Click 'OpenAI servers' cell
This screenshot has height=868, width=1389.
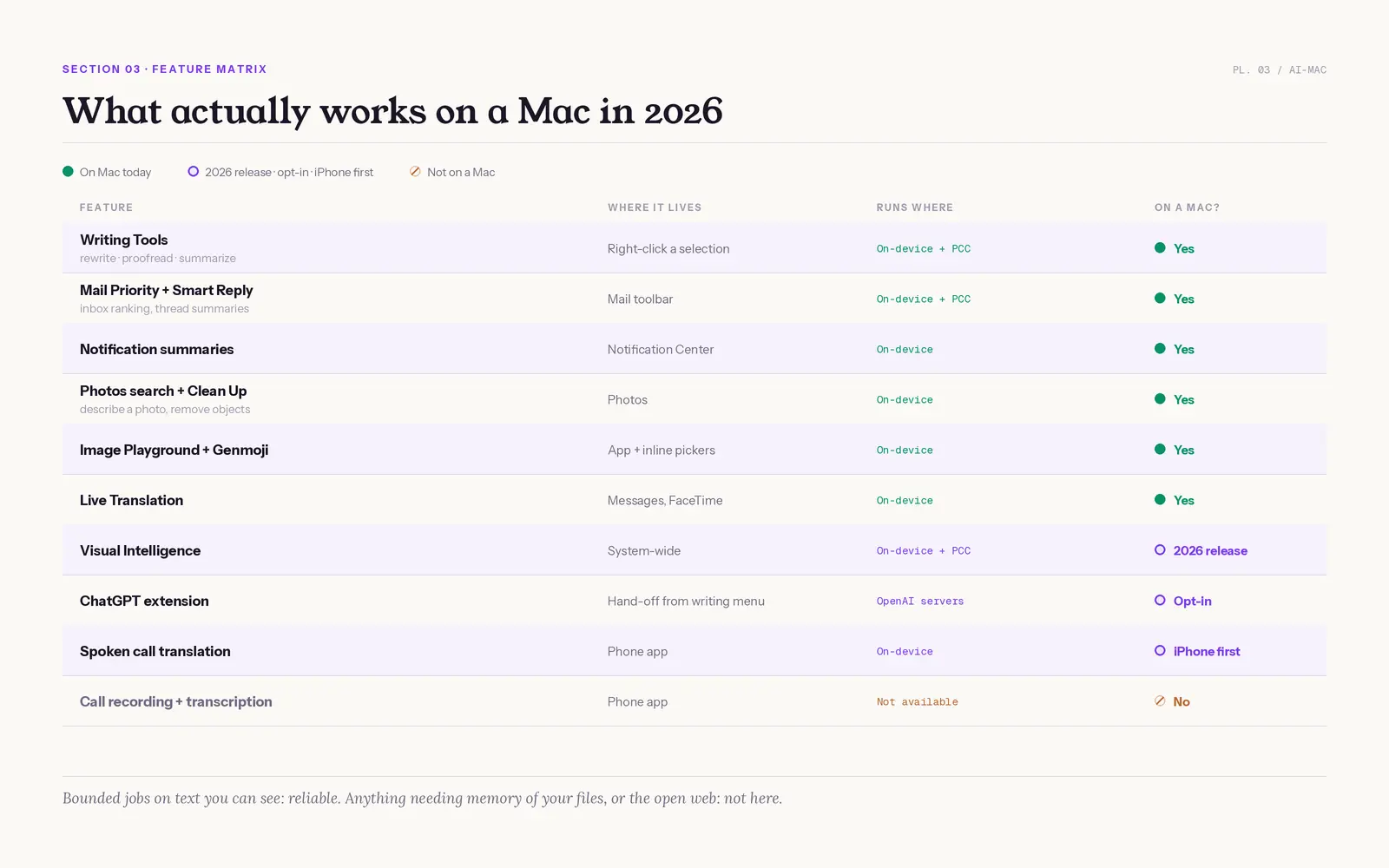[x=920, y=601]
